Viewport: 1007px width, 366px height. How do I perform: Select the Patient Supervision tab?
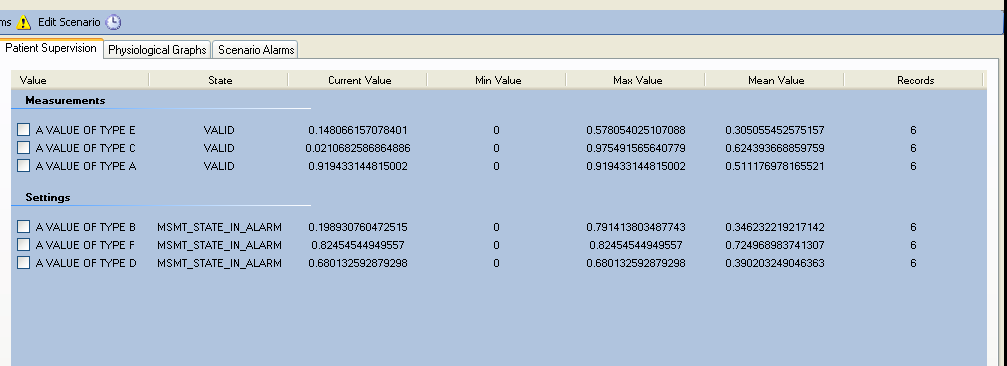51,48
